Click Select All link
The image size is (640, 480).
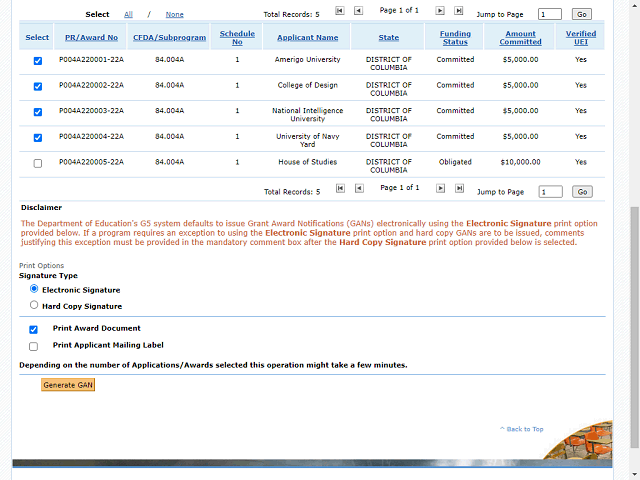click(128, 15)
